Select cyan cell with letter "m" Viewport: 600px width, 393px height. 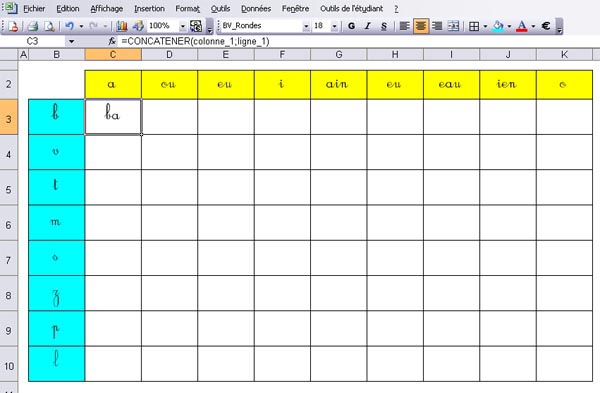tap(57, 223)
